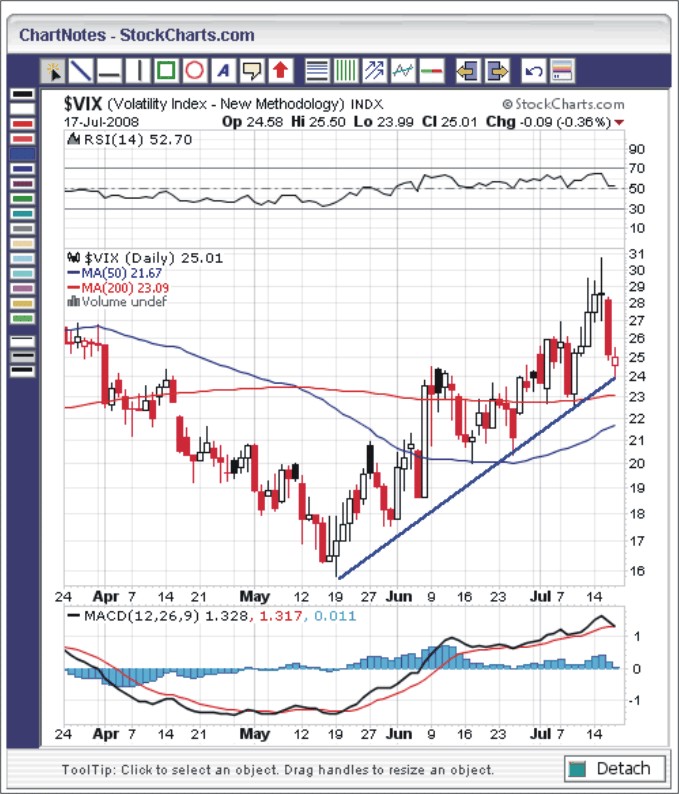This screenshot has height=794, width=679.
Task: Click the RSI(14) 52.70 indicator label
Action: 130,140
